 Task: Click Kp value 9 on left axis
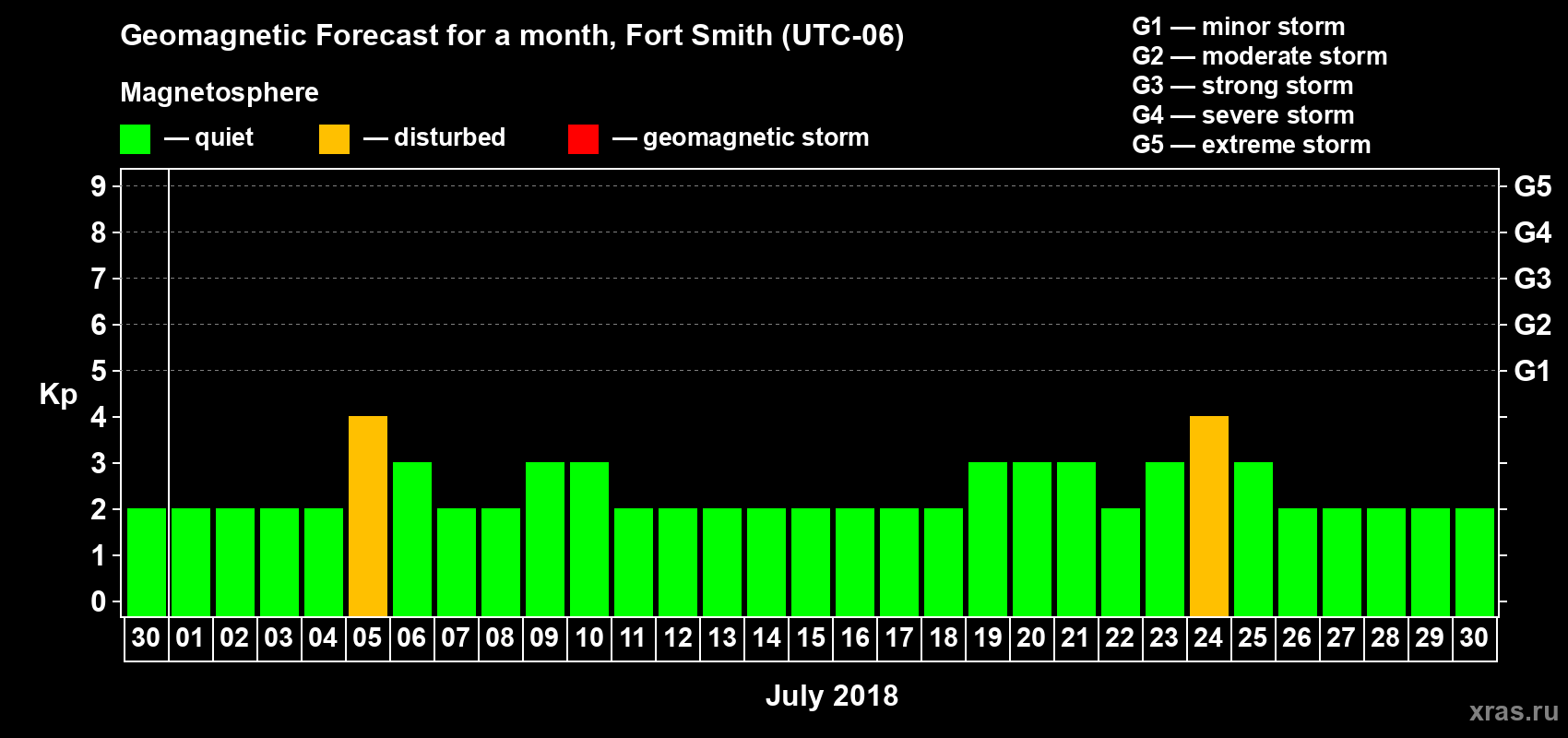99,186
